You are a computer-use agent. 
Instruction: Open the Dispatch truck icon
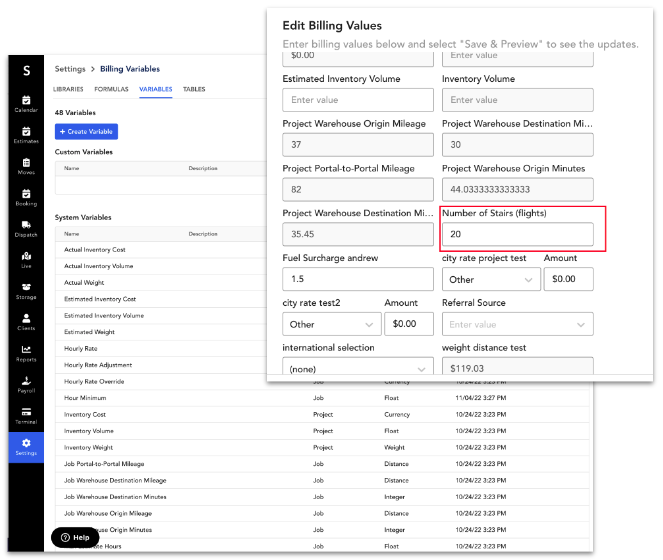click(x=26, y=228)
